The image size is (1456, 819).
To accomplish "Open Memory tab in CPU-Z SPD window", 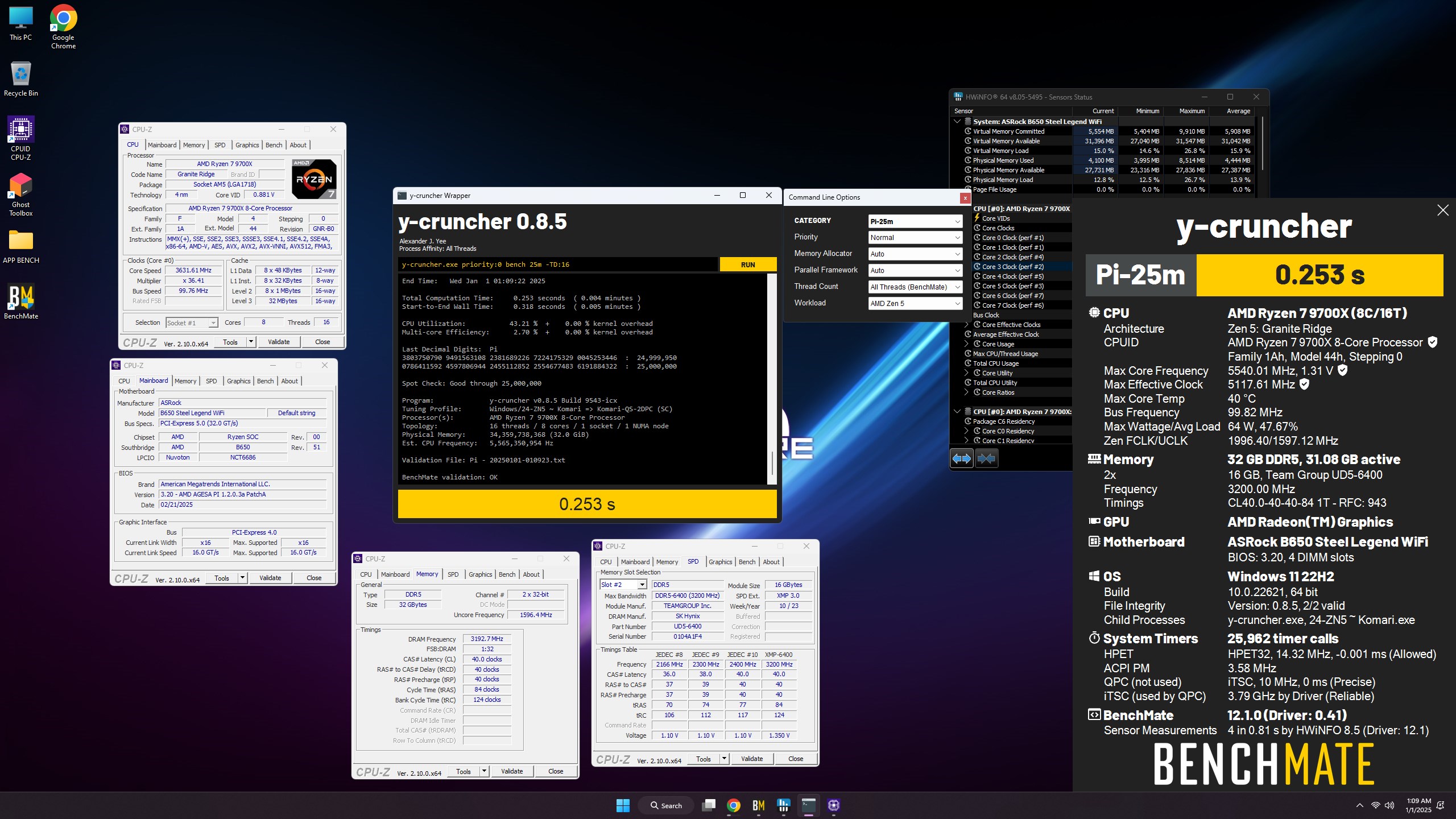I will coord(667,562).
